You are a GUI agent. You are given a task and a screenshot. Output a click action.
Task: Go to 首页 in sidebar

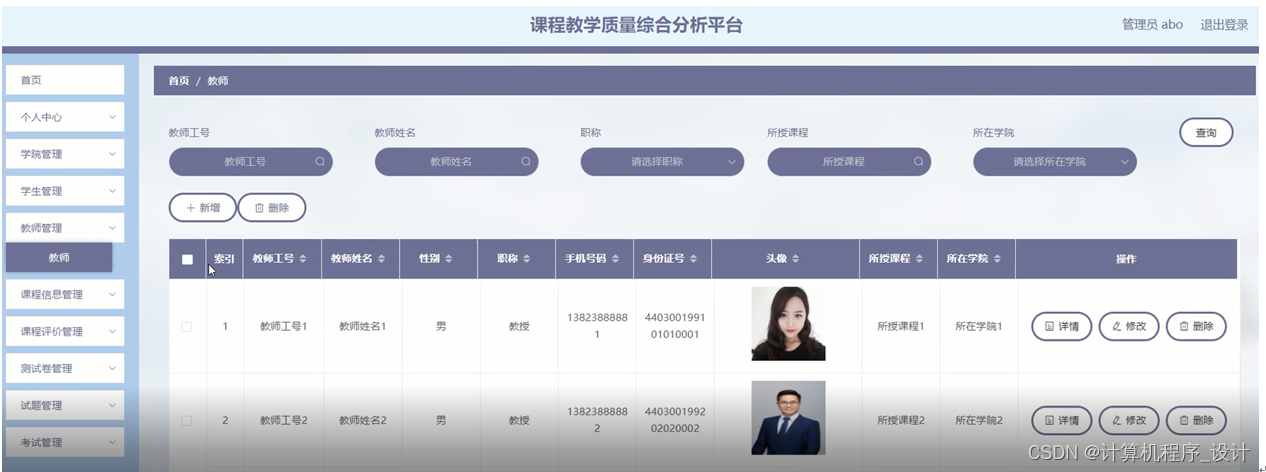65,80
